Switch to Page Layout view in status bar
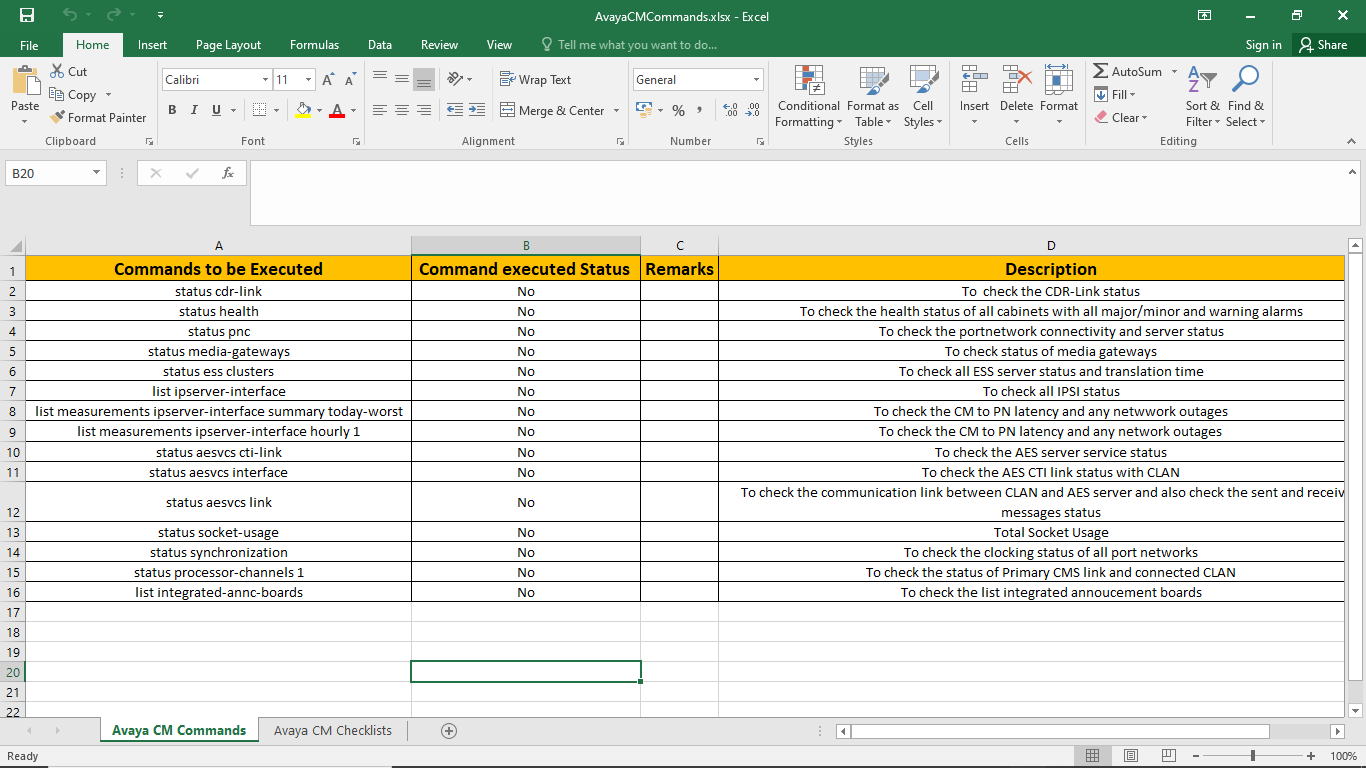 (1131, 756)
